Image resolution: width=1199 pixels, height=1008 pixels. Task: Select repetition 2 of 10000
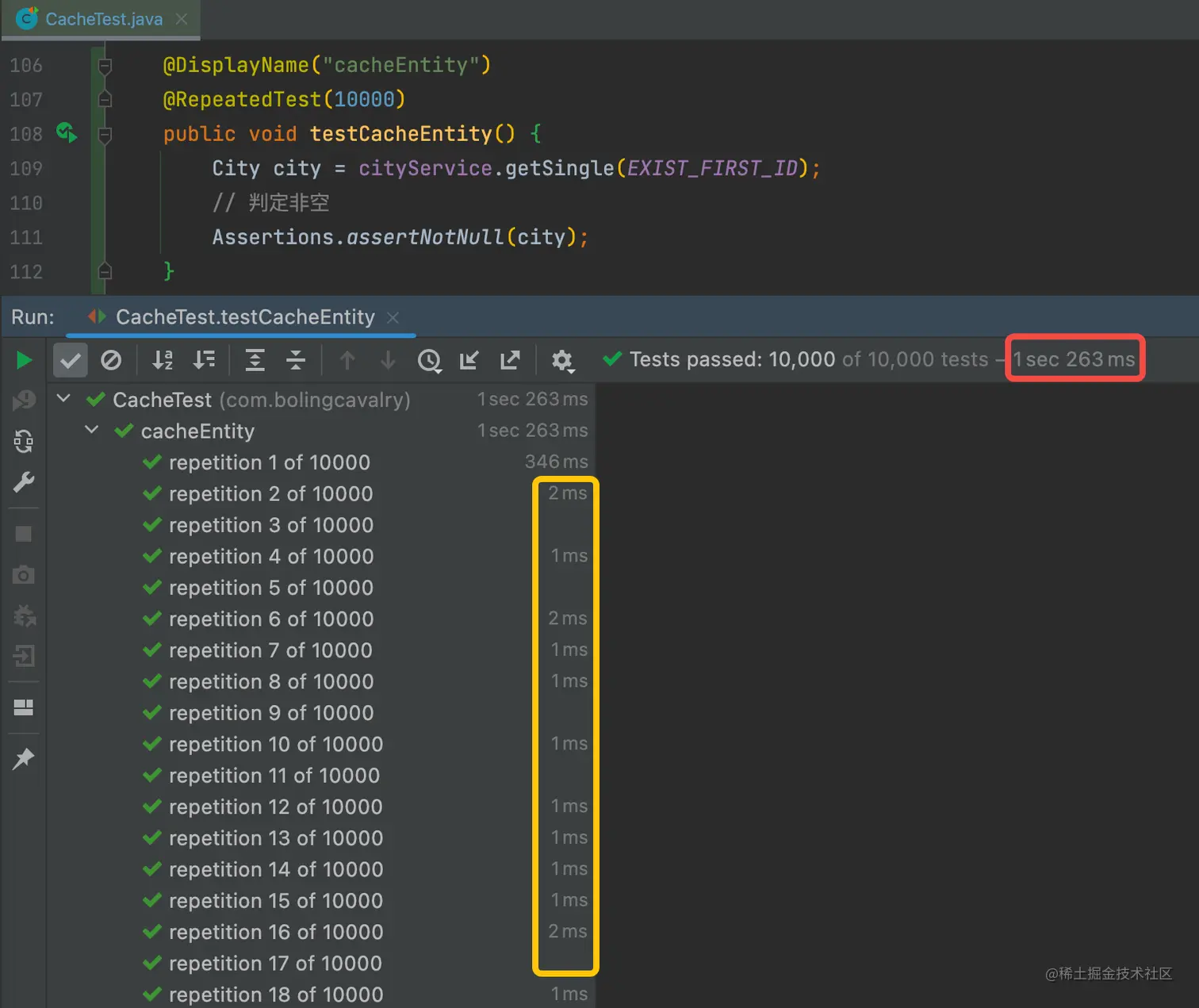tap(321, 493)
